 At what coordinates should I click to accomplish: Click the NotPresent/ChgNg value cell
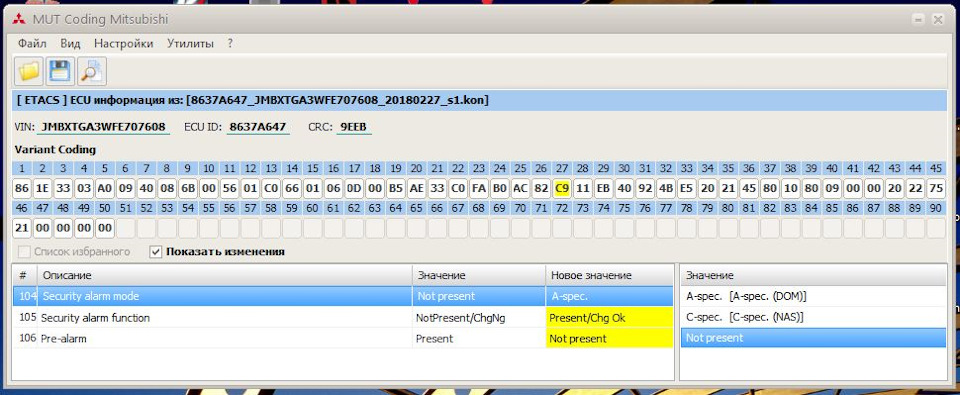coord(479,318)
